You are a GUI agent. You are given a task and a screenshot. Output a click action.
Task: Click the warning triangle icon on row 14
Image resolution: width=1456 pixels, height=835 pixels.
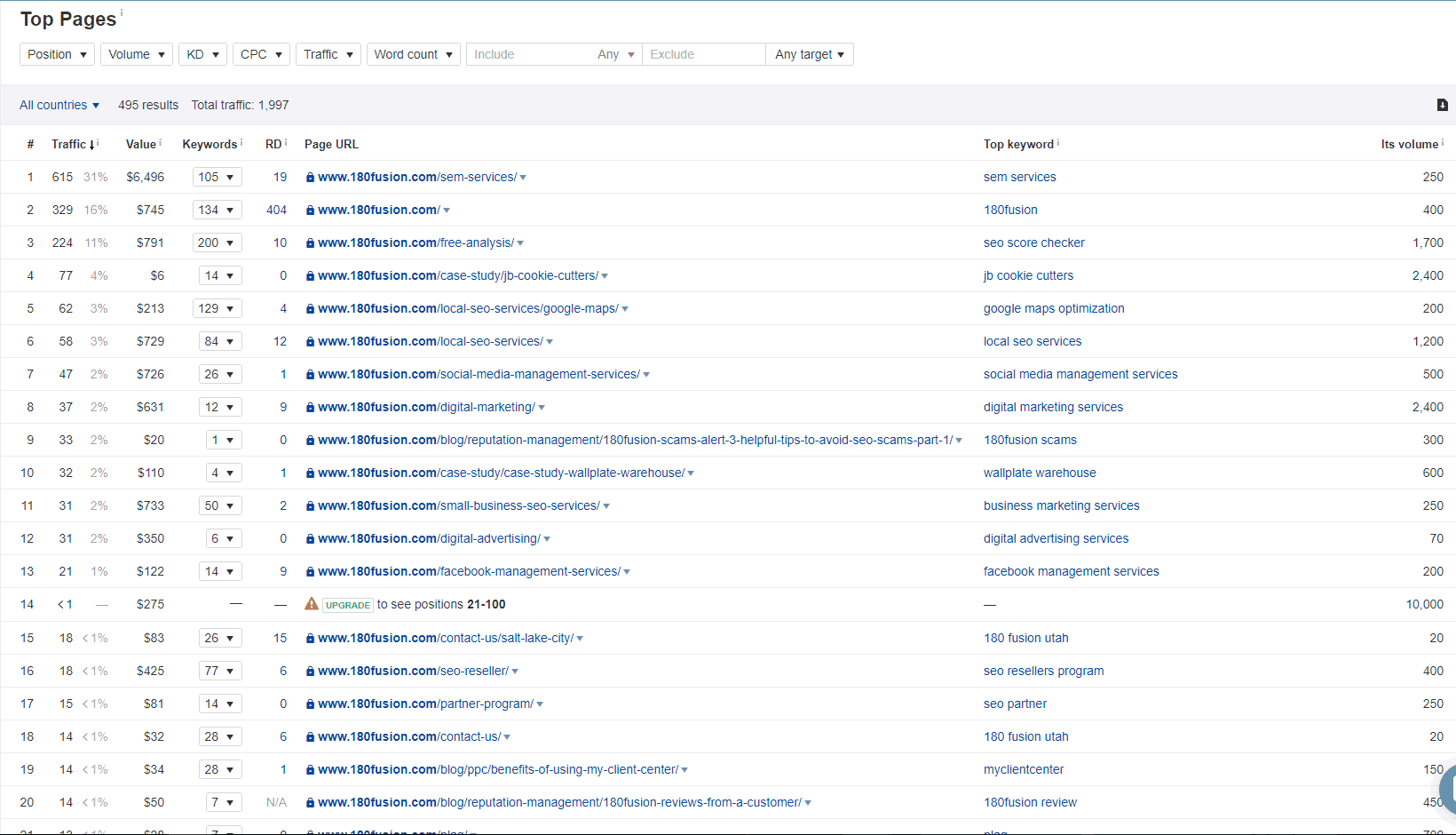pyautogui.click(x=311, y=604)
